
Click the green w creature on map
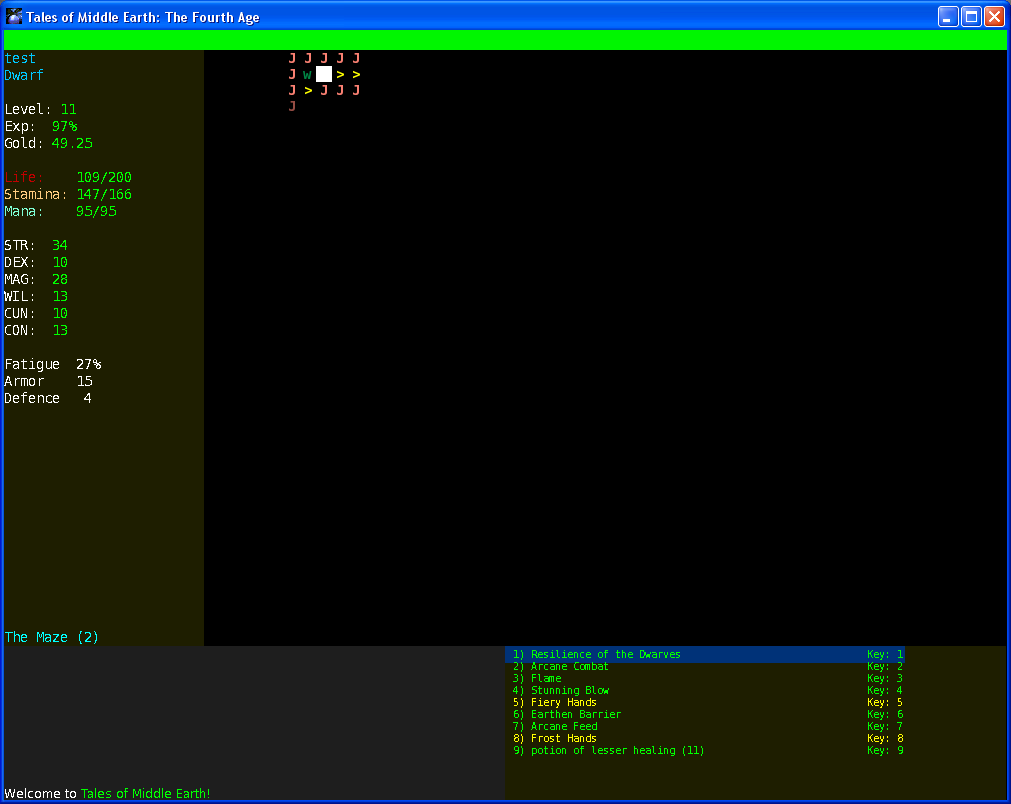[308, 75]
